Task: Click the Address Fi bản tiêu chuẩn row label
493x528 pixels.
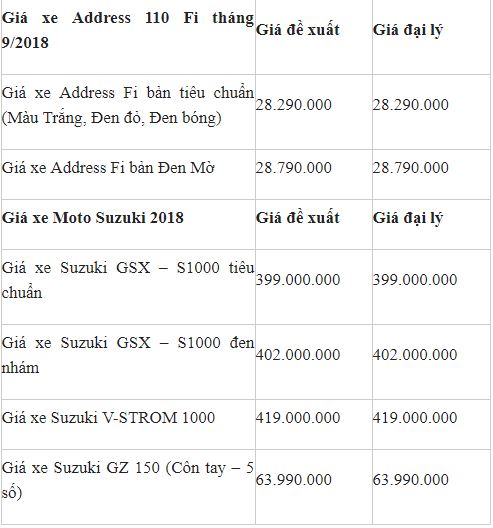Action: pos(128,105)
